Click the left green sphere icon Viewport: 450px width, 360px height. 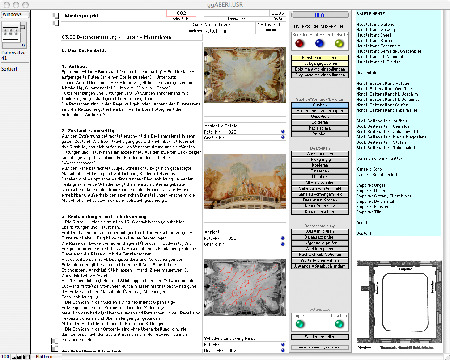click(300, 324)
